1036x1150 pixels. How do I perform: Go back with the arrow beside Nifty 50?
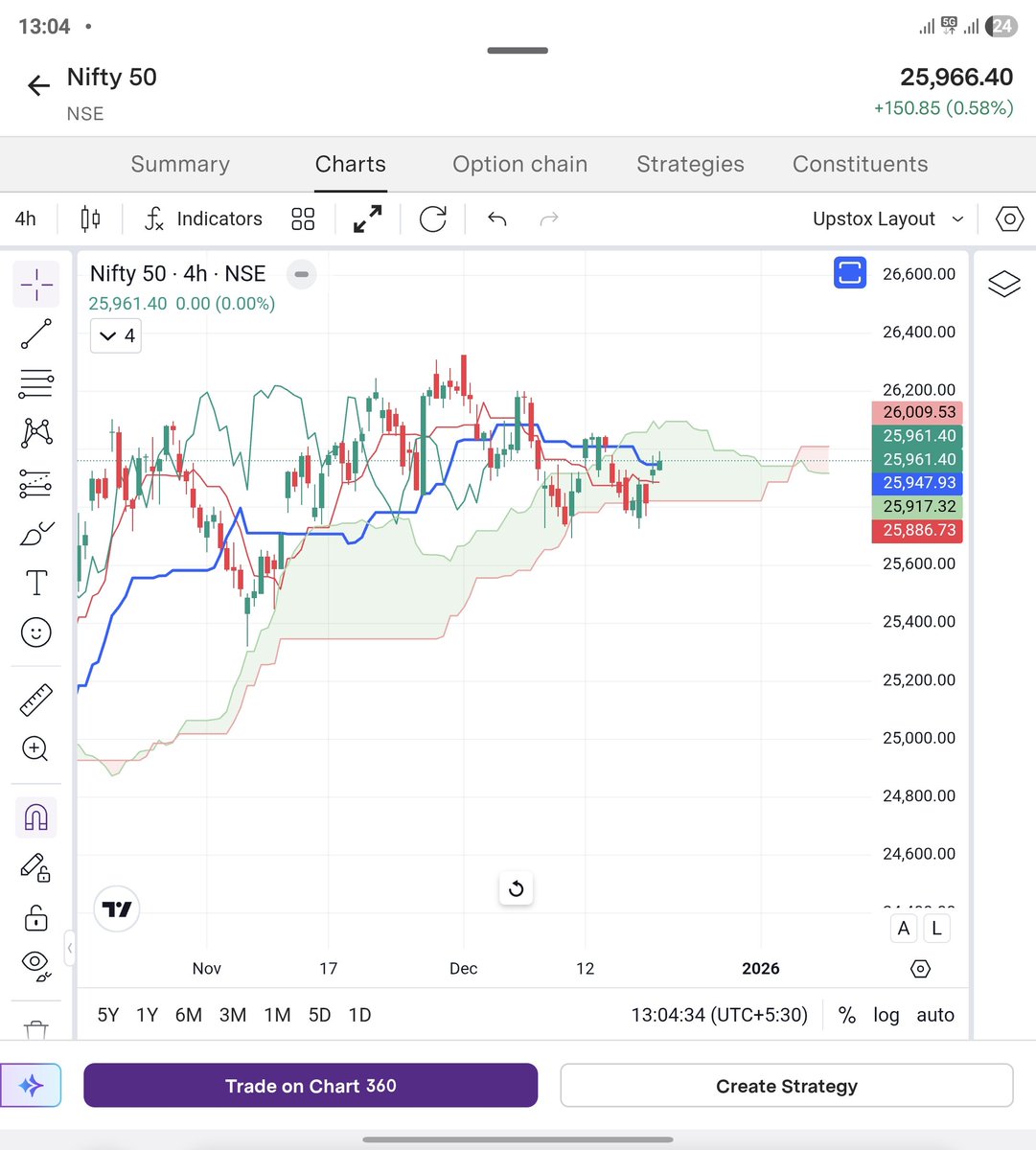tap(38, 86)
